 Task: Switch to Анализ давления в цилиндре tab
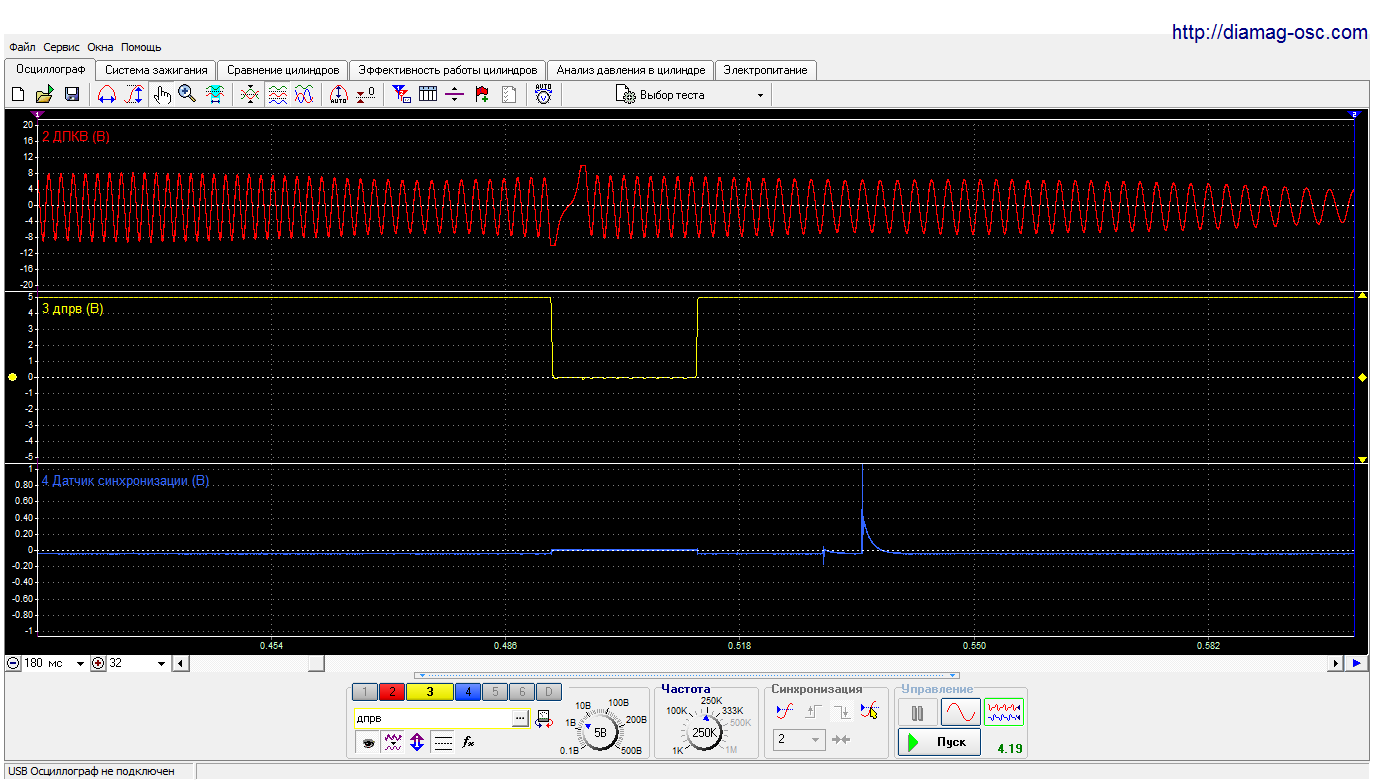[x=631, y=70]
